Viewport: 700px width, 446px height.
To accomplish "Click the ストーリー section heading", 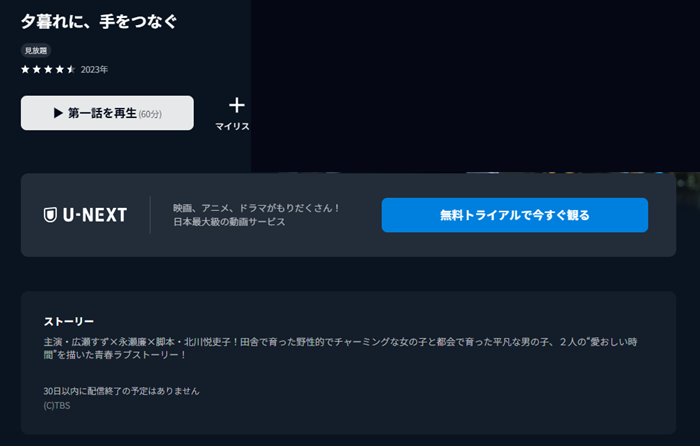I will (69, 321).
